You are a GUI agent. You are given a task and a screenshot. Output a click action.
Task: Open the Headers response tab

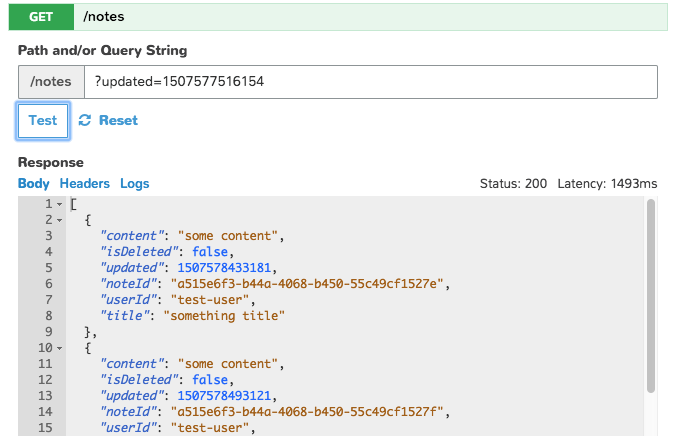84,184
